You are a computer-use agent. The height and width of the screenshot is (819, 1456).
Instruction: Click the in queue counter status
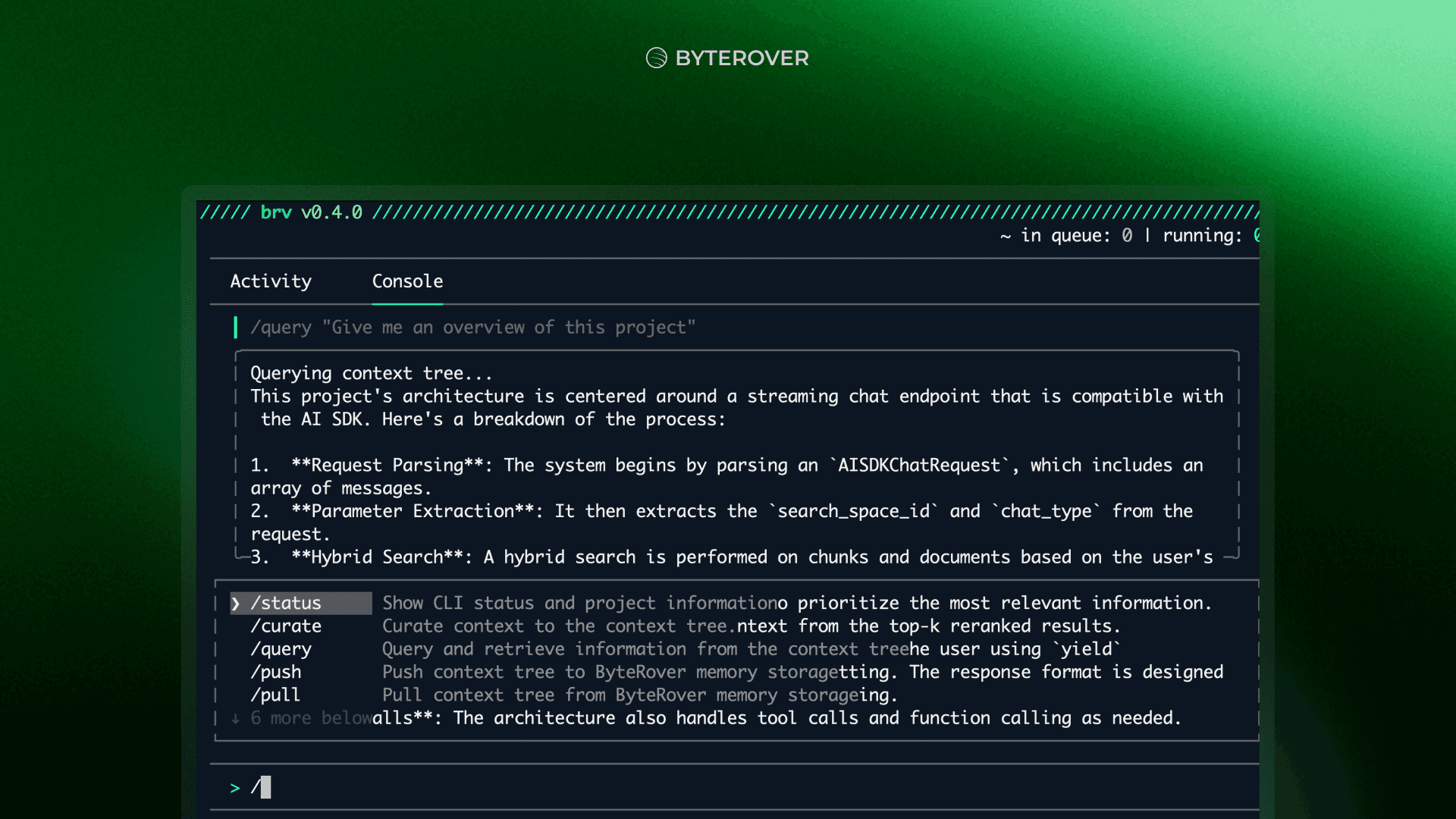[1076, 236]
